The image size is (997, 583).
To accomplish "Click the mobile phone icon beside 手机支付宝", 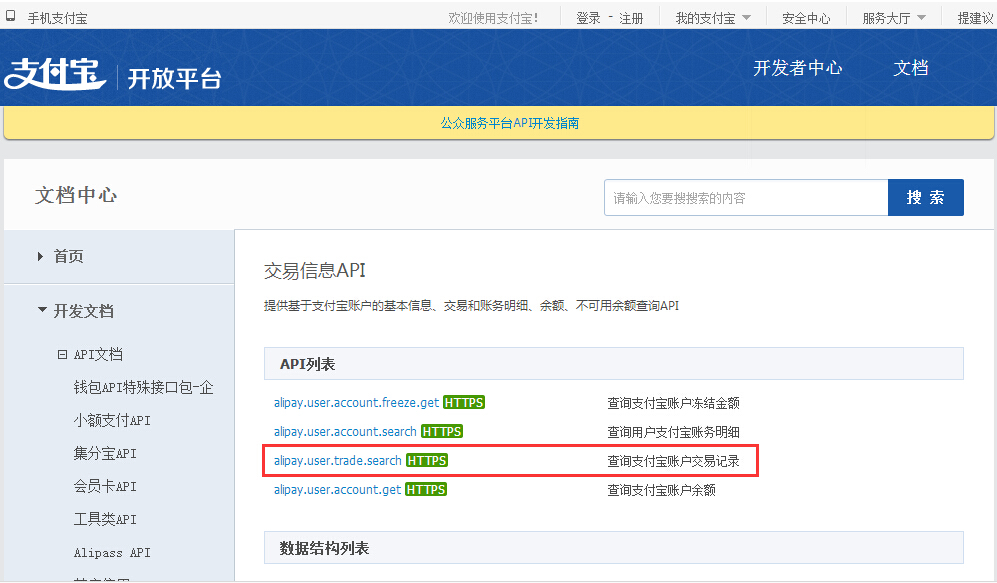I will pyautogui.click(x=11, y=16).
